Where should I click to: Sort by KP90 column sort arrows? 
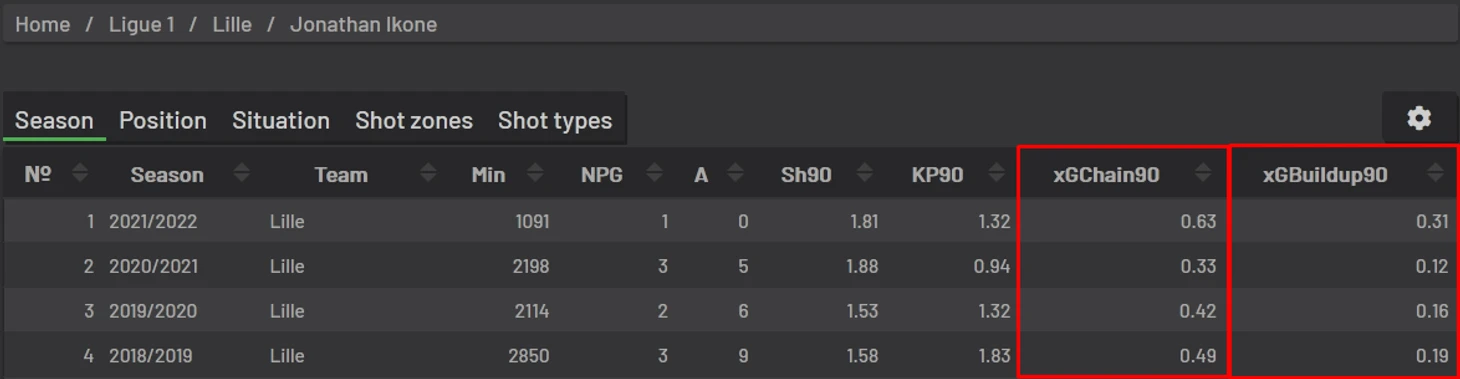click(x=997, y=174)
